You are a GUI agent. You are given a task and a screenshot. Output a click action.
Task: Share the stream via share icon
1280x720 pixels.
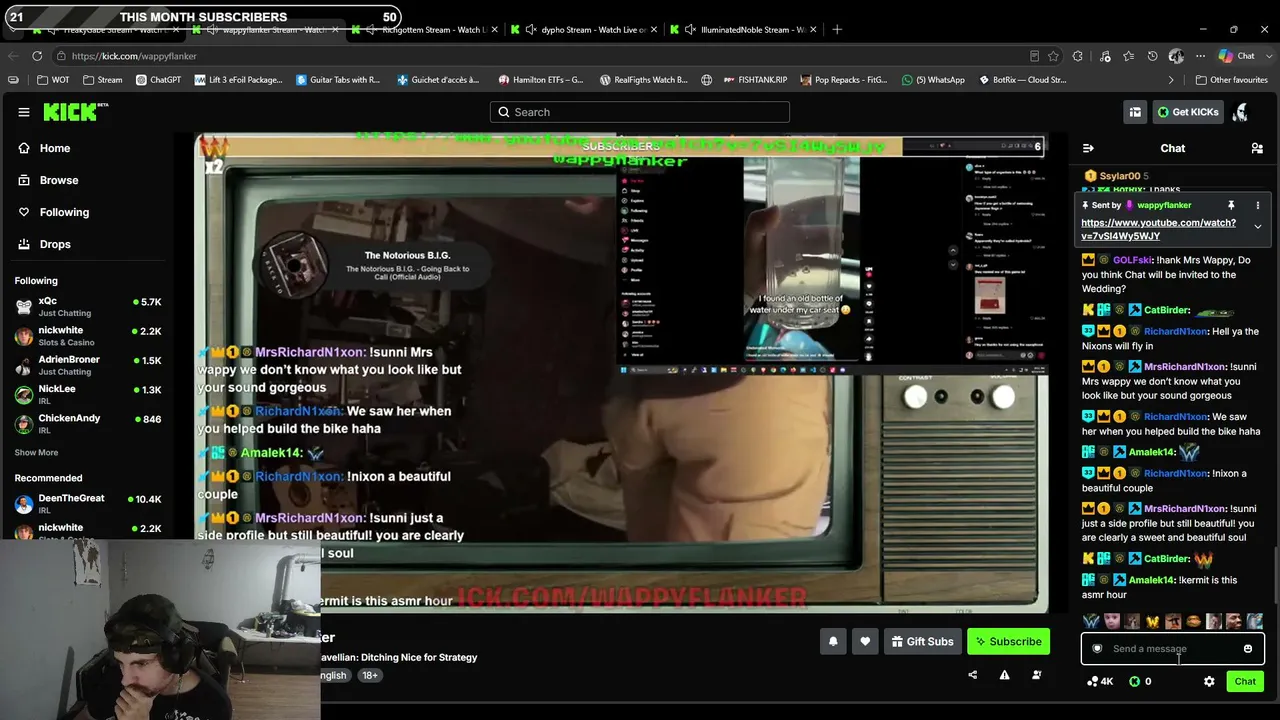tap(972, 675)
